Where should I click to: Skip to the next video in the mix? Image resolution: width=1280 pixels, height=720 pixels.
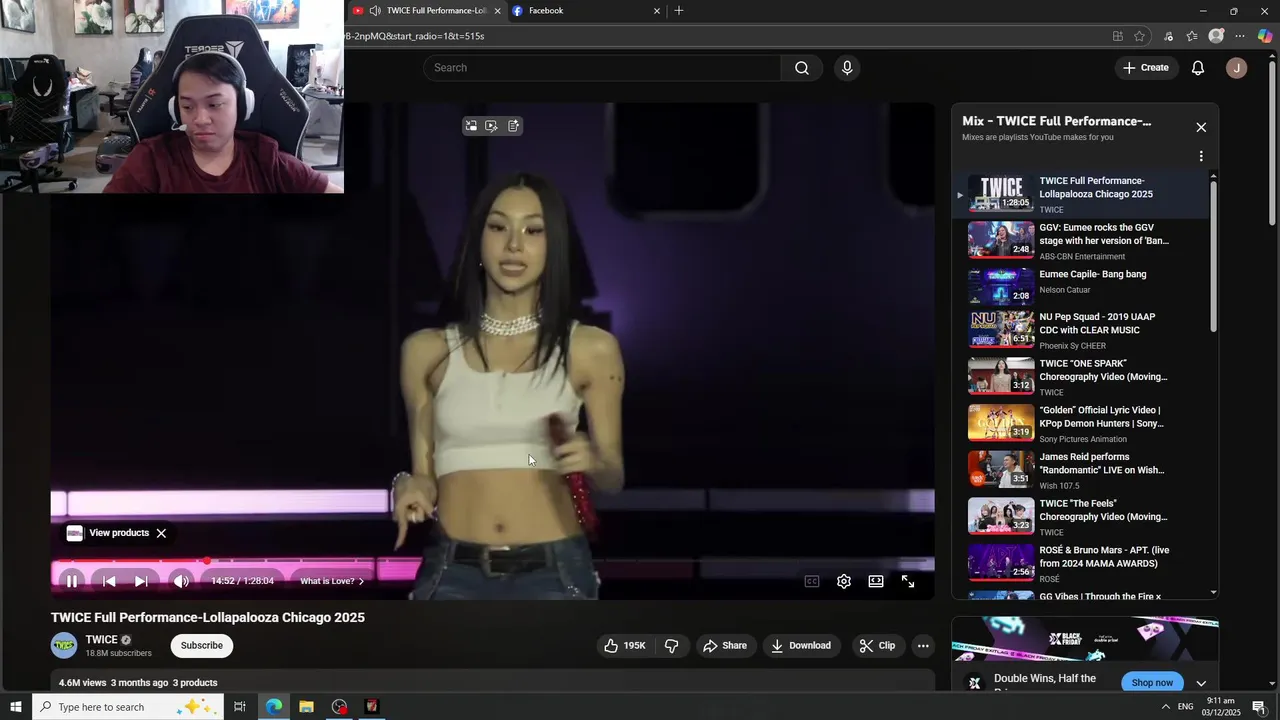(x=141, y=581)
